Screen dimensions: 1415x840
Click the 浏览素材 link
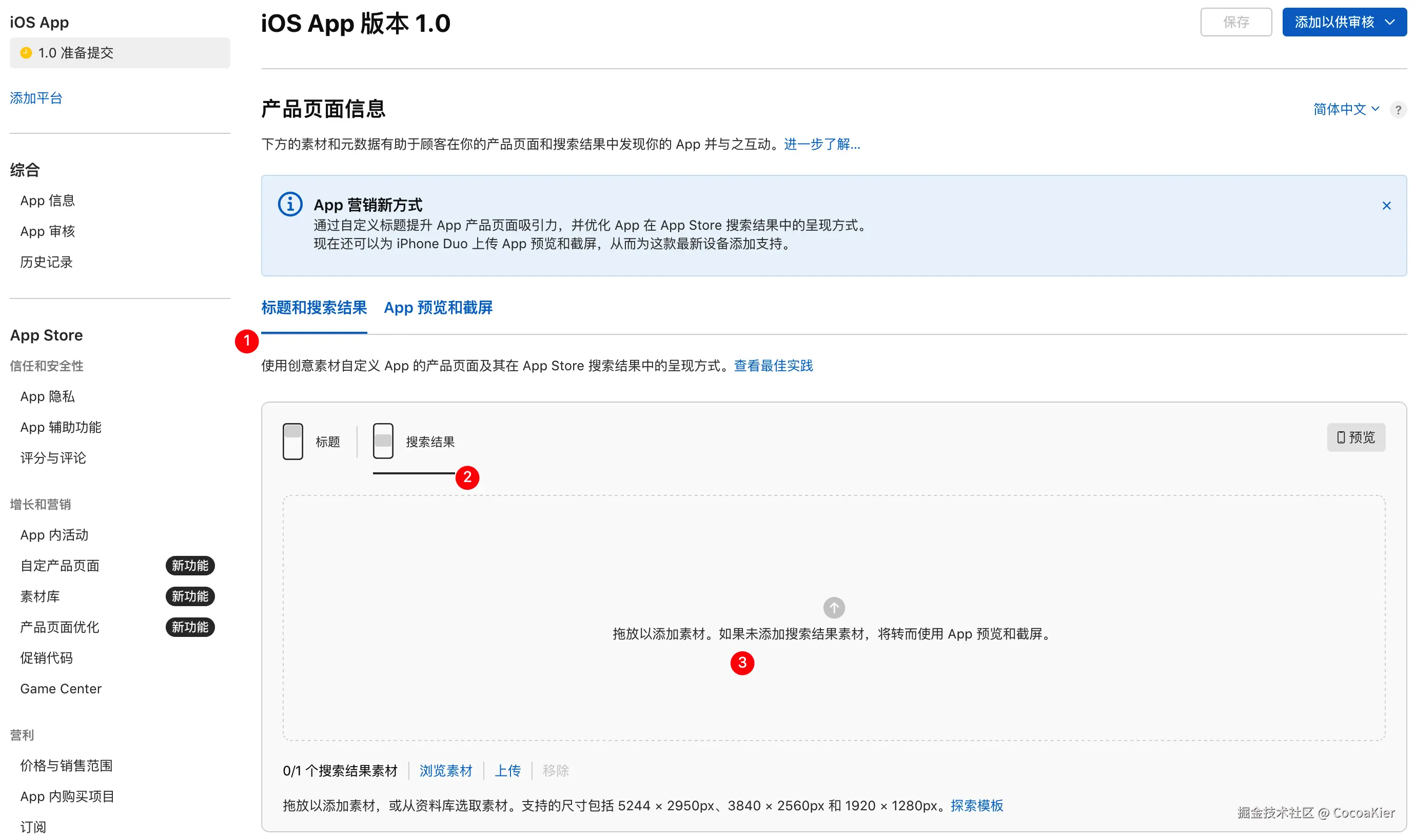(x=446, y=770)
